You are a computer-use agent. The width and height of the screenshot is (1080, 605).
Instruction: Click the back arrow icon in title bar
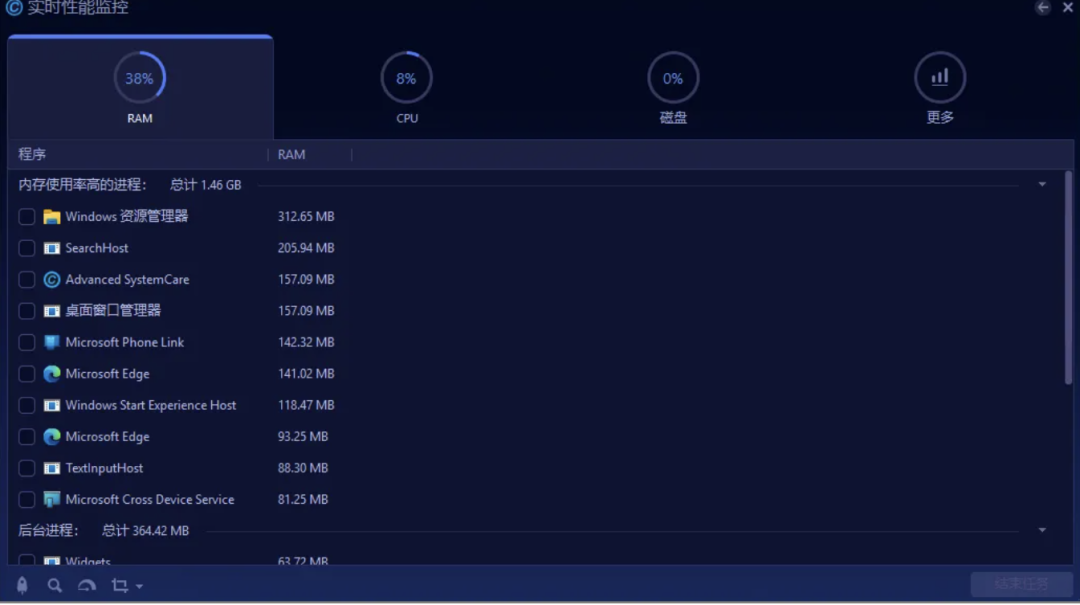click(1043, 7)
